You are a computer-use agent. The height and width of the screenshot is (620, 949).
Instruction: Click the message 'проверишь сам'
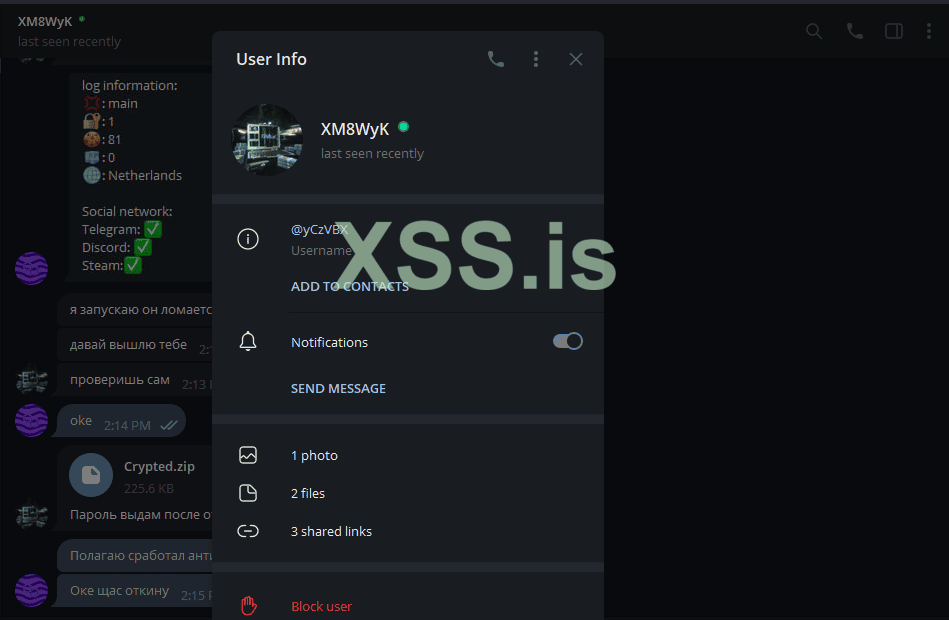120,380
